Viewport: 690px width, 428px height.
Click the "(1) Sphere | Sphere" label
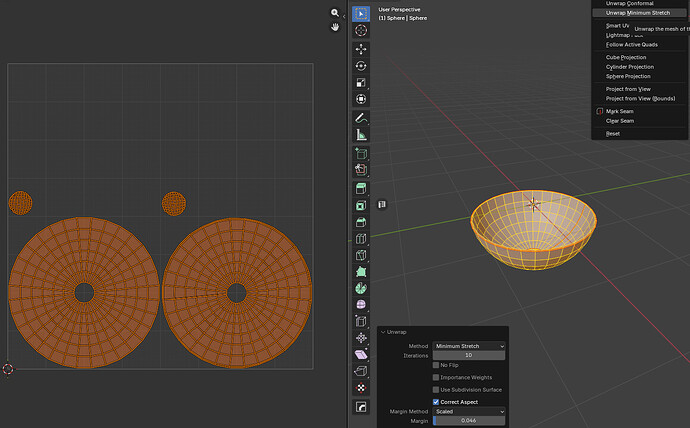403,18
